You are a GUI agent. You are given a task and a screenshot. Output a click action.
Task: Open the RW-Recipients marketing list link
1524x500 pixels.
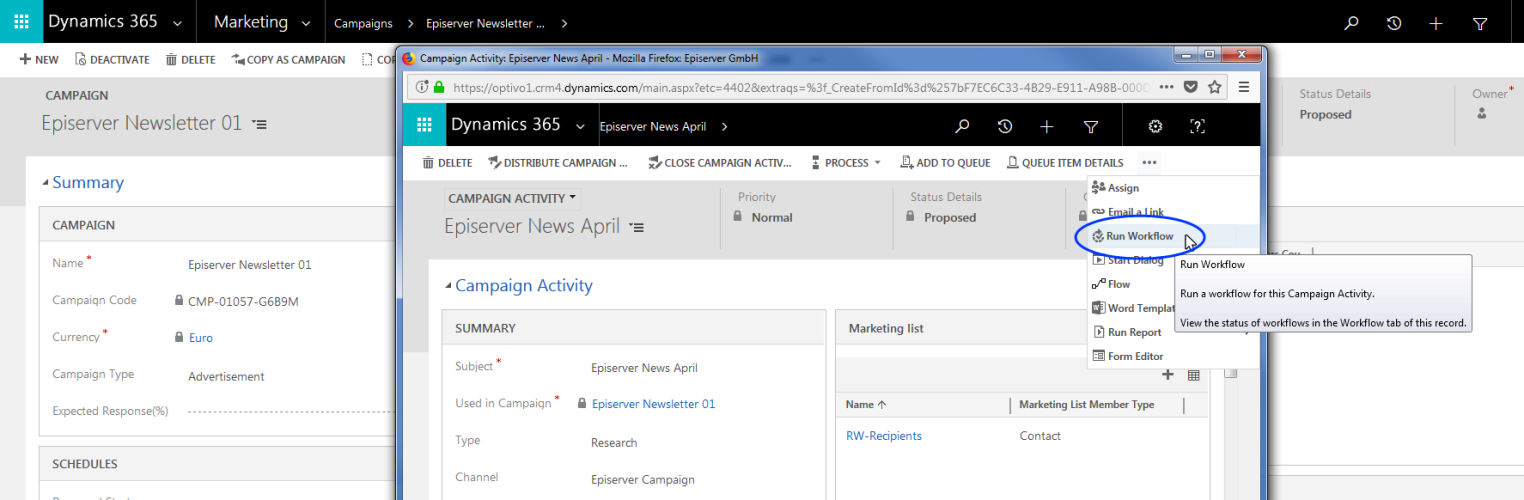click(883, 436)
